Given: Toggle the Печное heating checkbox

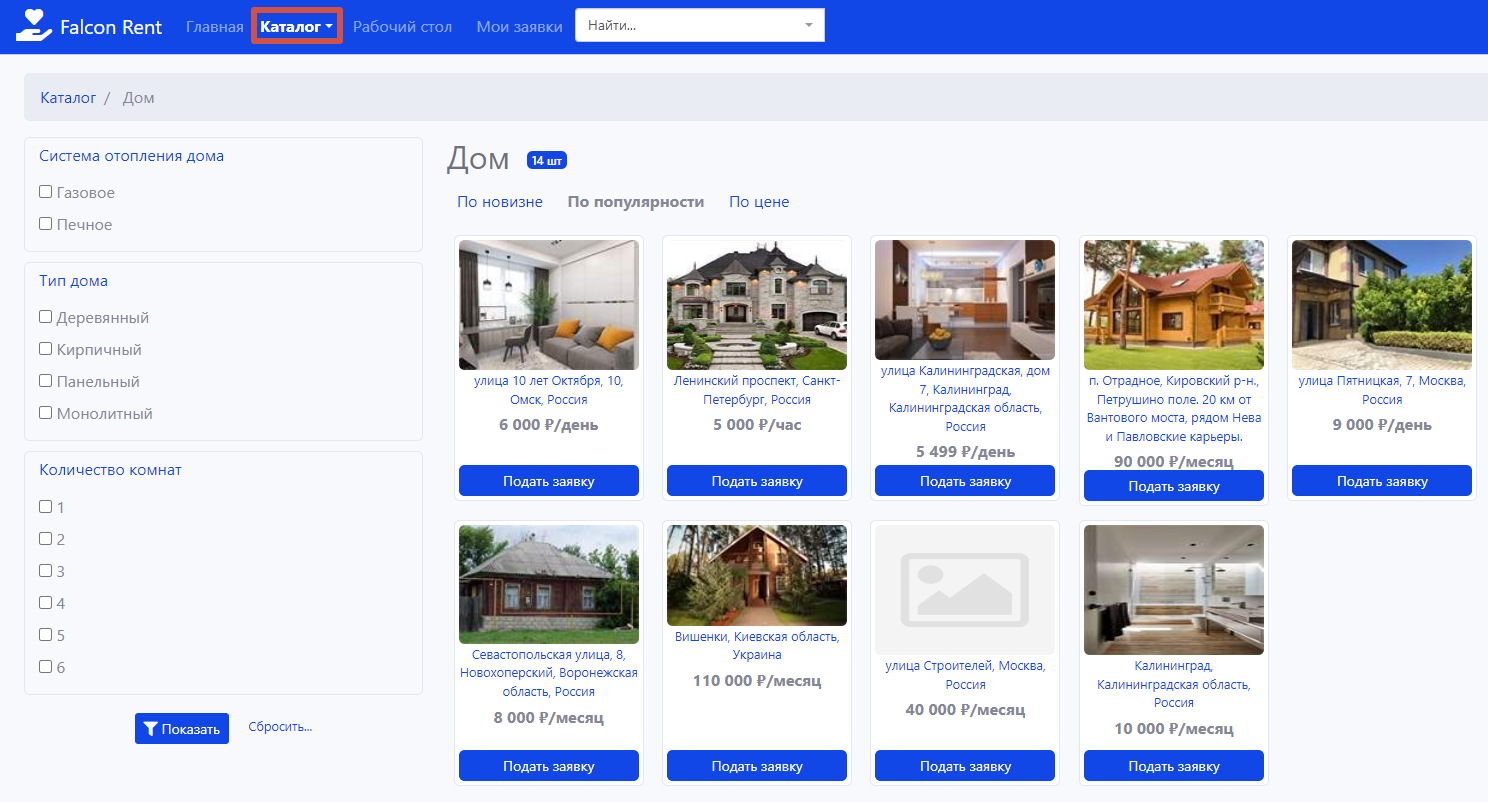Looking at the screenshot, I should (x=46, y=224).
